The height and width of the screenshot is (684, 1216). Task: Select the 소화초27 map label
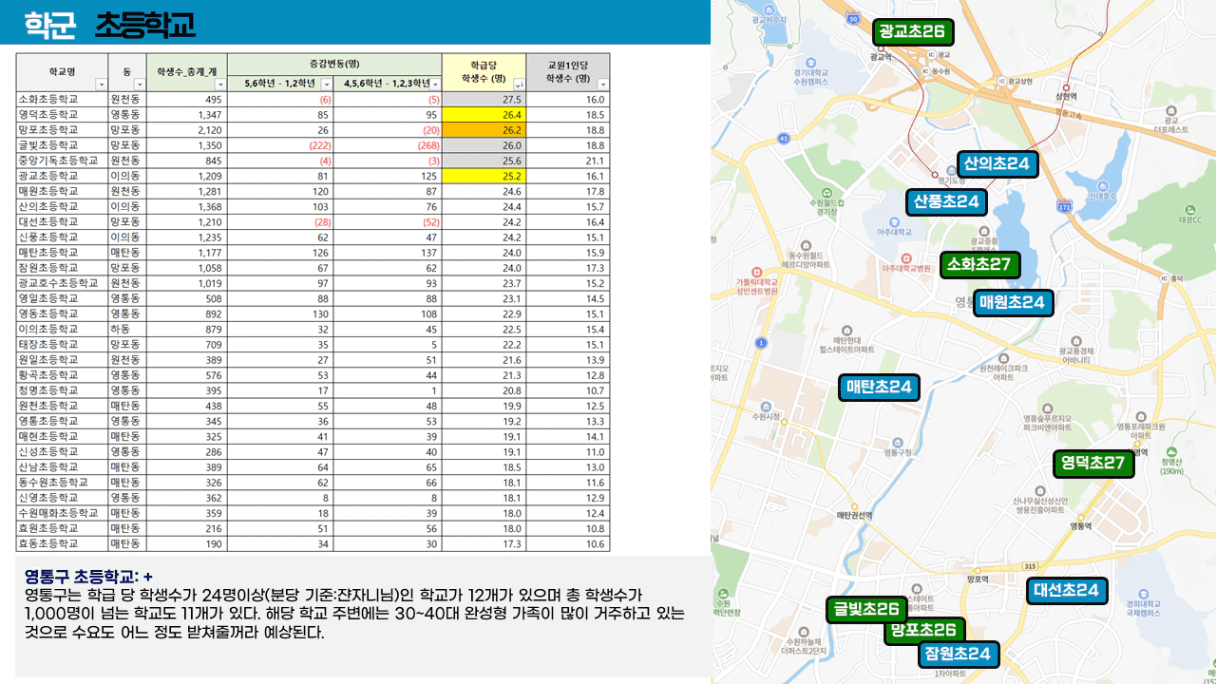979,265
